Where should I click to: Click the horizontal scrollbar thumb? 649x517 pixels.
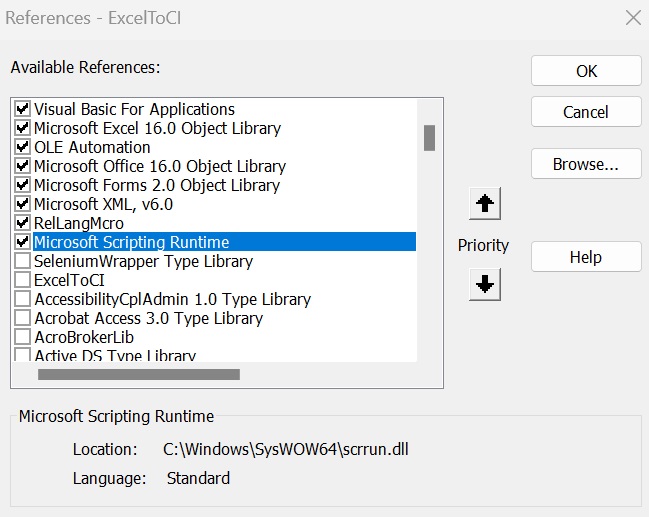tap(139, 375)
